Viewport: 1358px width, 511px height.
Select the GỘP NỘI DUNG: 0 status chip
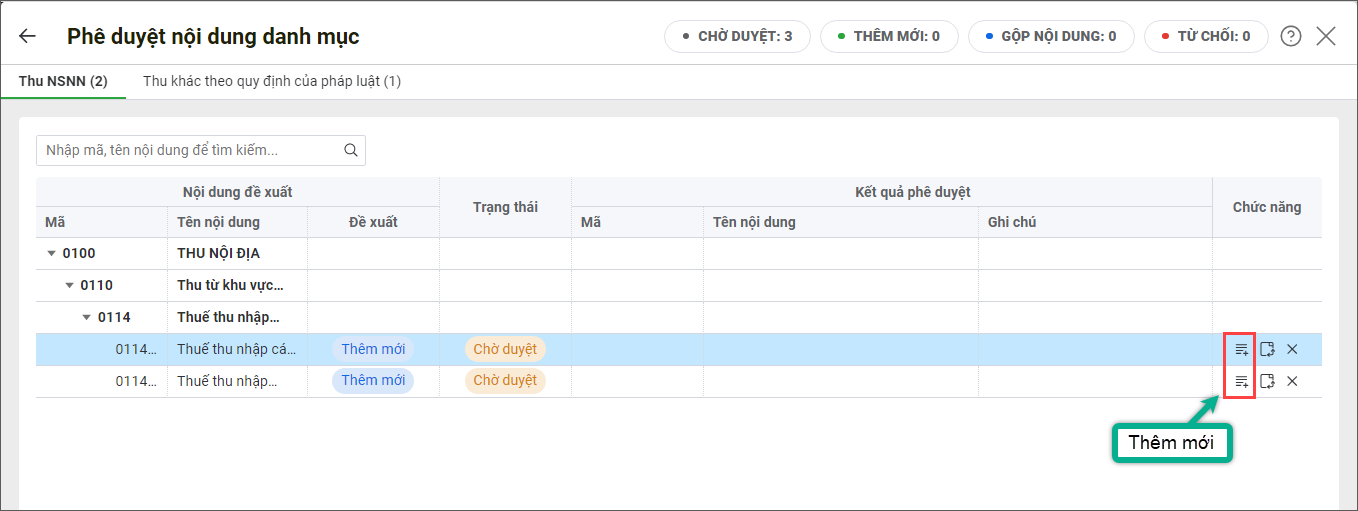[1051, 37]
